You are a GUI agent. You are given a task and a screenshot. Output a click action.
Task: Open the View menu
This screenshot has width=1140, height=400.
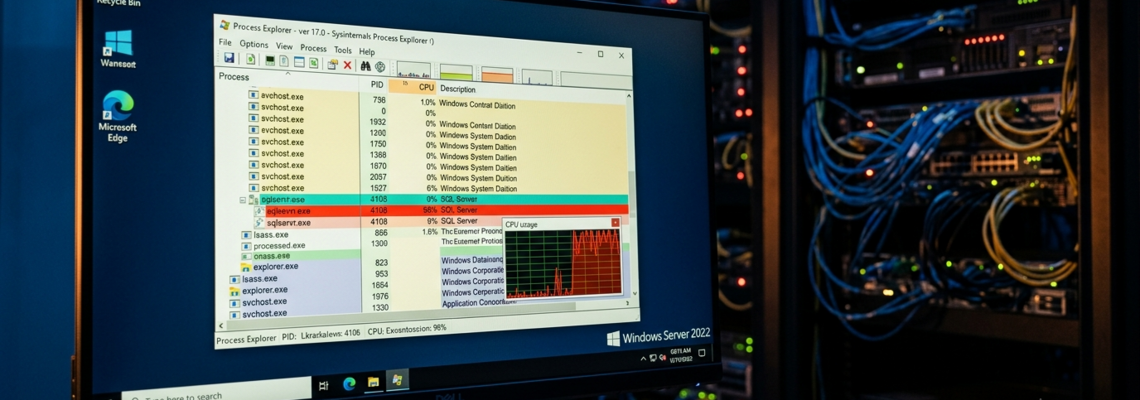(x=284, y=46)
